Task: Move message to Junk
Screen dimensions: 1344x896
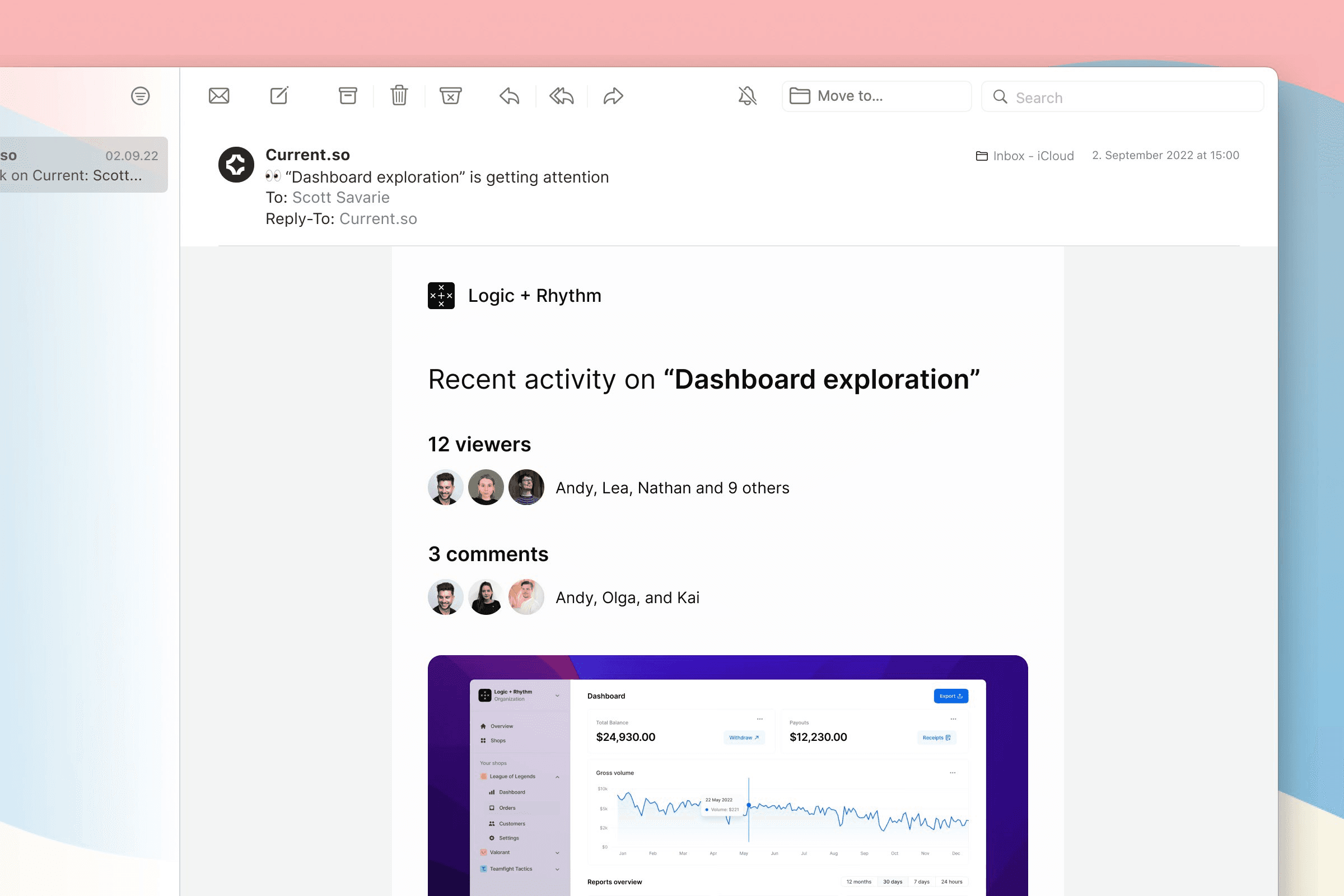Action: pos(450,96)
